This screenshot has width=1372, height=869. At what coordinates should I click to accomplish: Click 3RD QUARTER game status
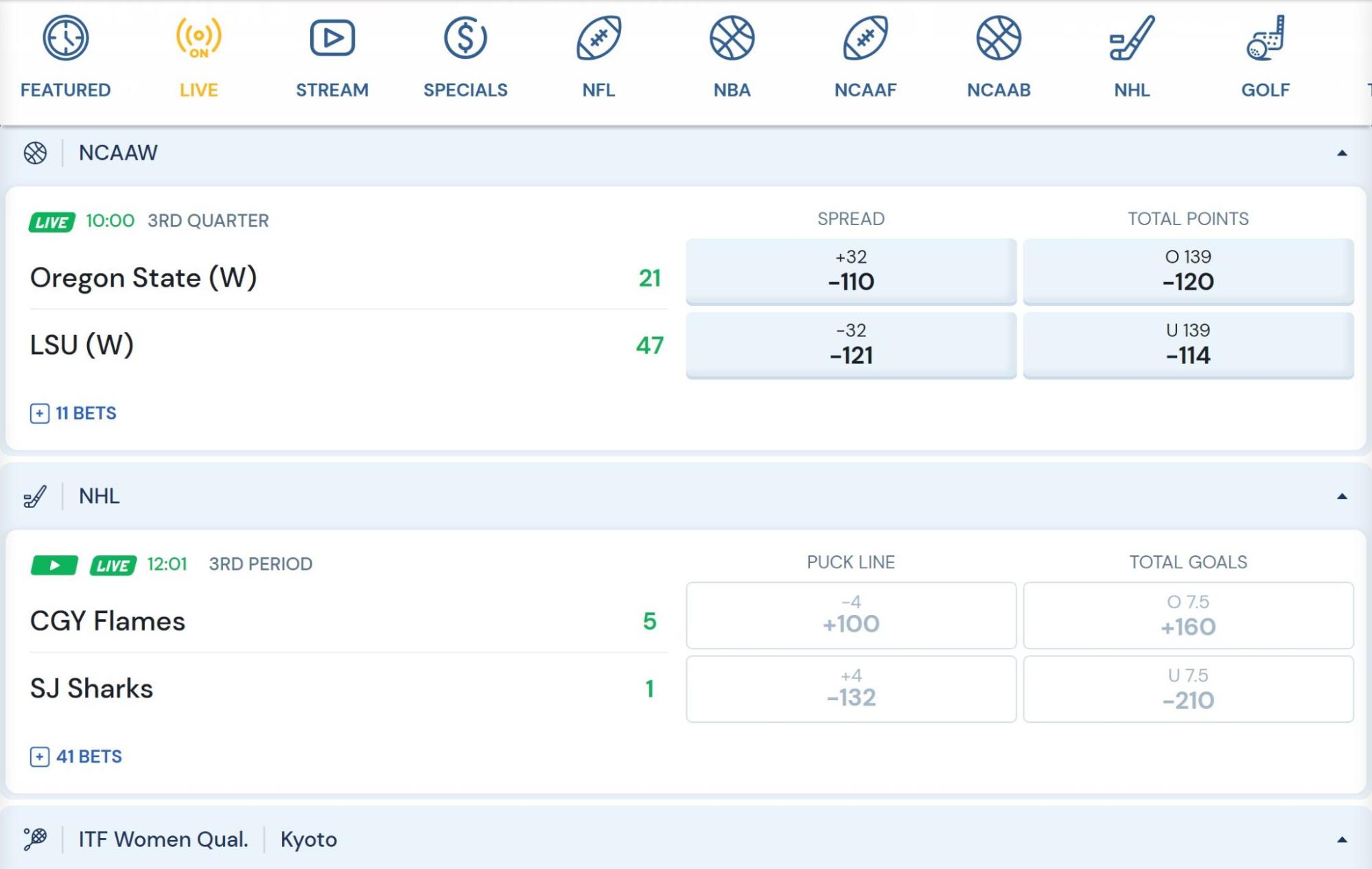point(209,221)
